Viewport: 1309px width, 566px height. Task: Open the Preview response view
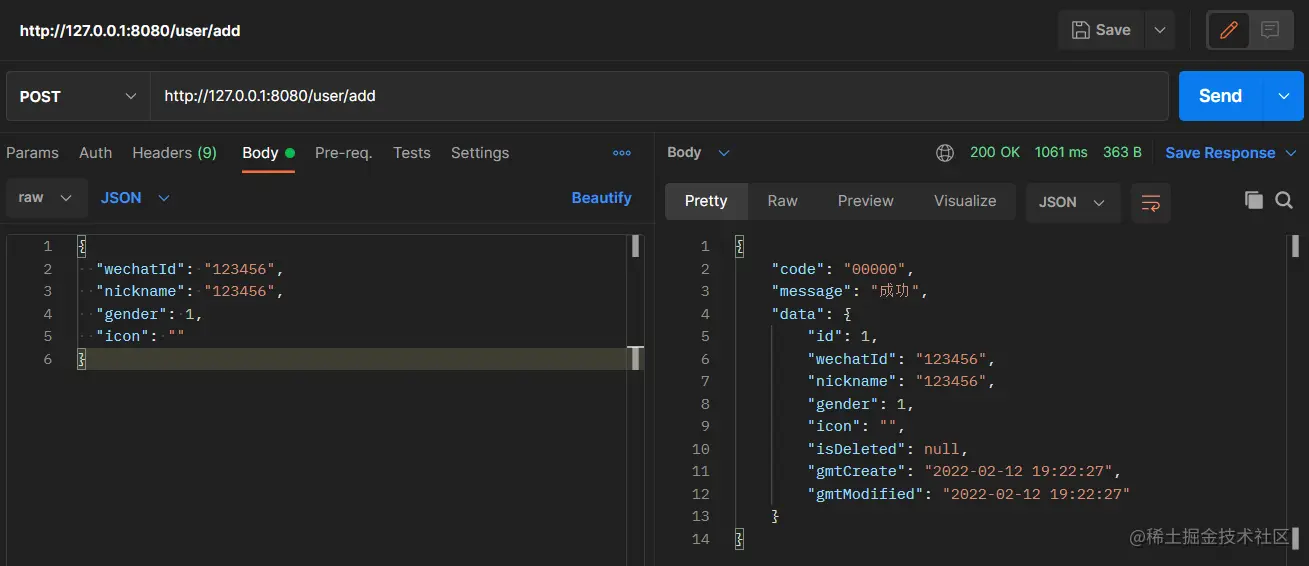[x=865, y=201]
